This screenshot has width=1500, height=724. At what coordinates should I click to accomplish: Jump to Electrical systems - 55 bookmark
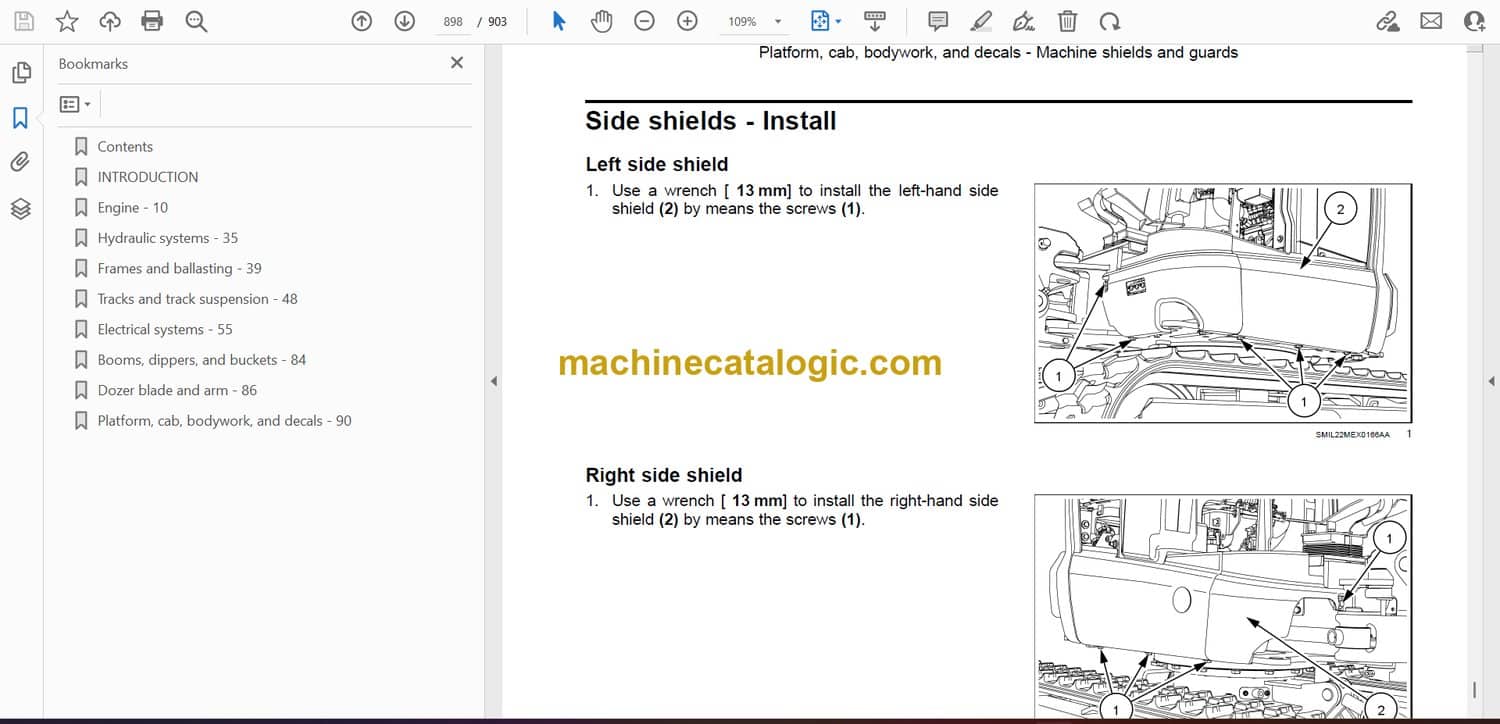[x=164, y=329]
